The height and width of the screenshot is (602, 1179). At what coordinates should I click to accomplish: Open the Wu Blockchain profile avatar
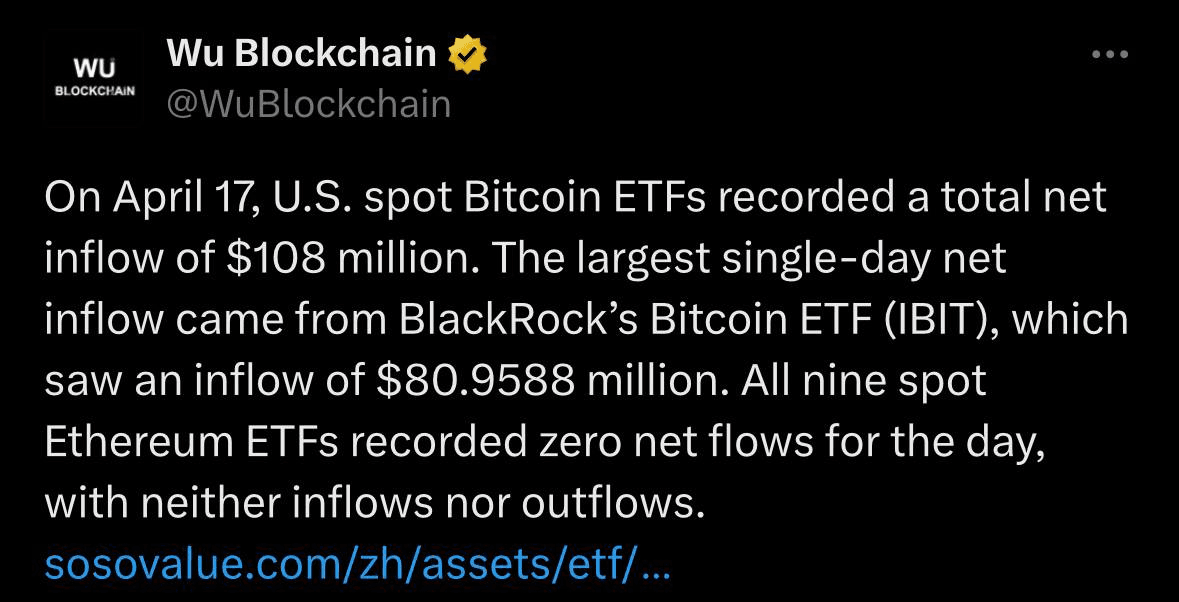(90, 76)
